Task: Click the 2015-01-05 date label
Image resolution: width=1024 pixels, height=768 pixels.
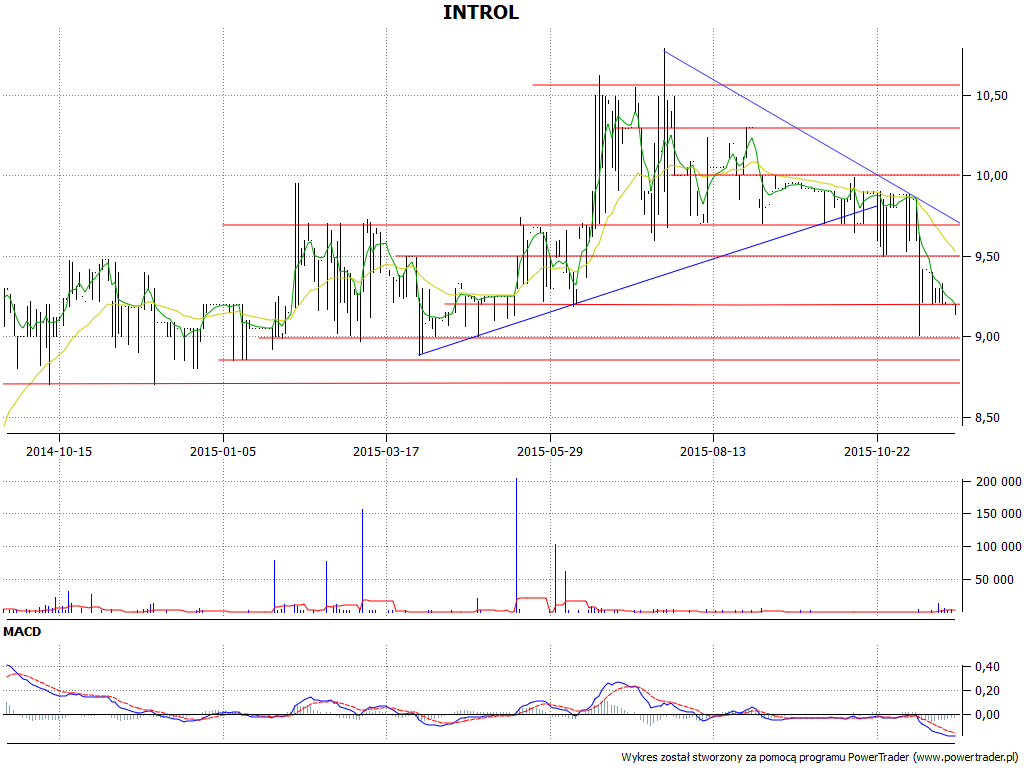Action: (223, 451)
